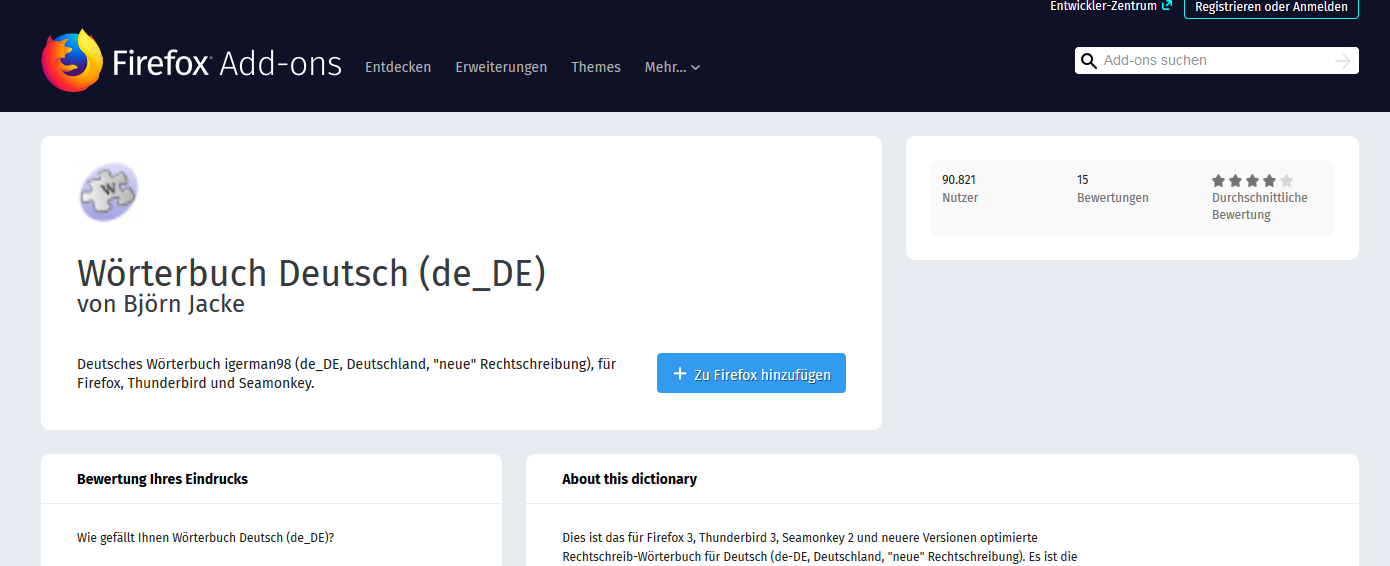Click the dictionary puzzle-piece add-on icon
Screen dimensions: 1390x566
point(108,192)
